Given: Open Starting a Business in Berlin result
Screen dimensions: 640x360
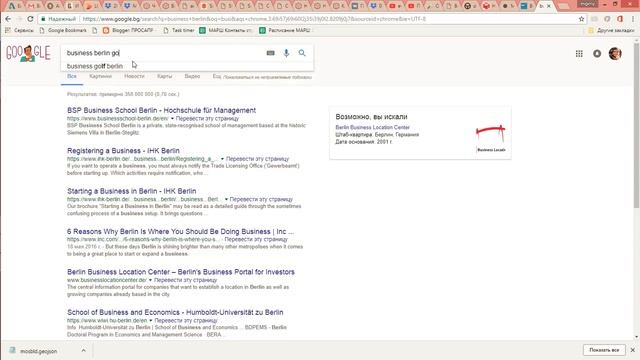Looking at the screenshot, I should click(x=131, y=191).
